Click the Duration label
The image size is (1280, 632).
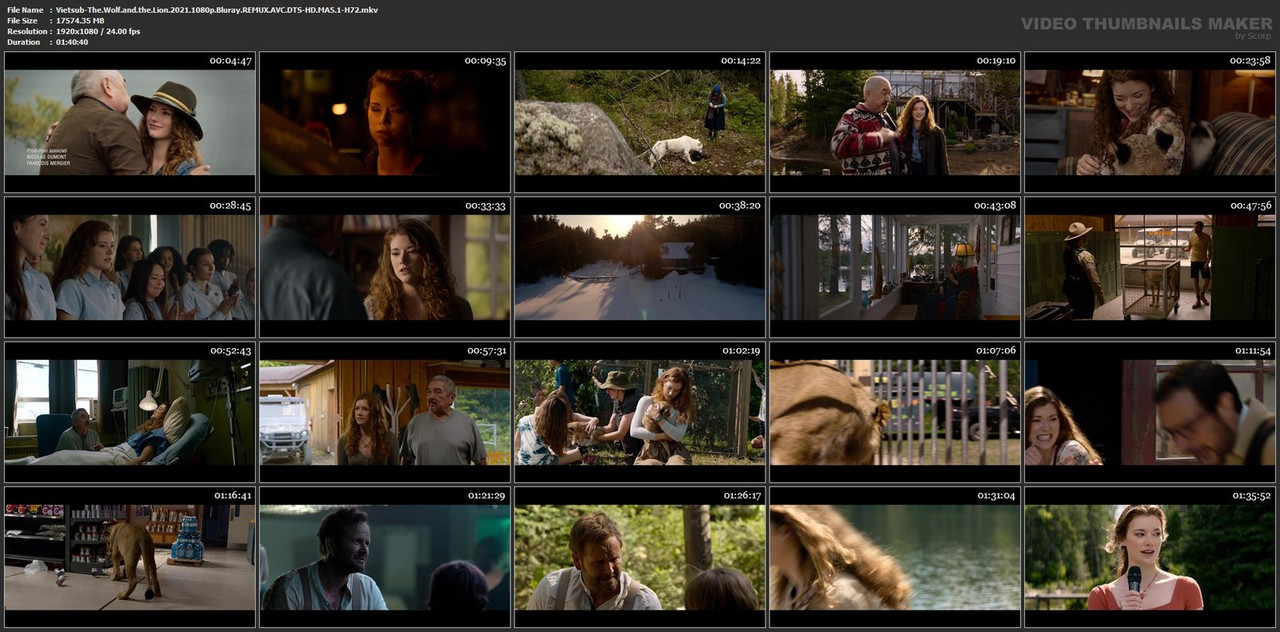tap(23, 42)
